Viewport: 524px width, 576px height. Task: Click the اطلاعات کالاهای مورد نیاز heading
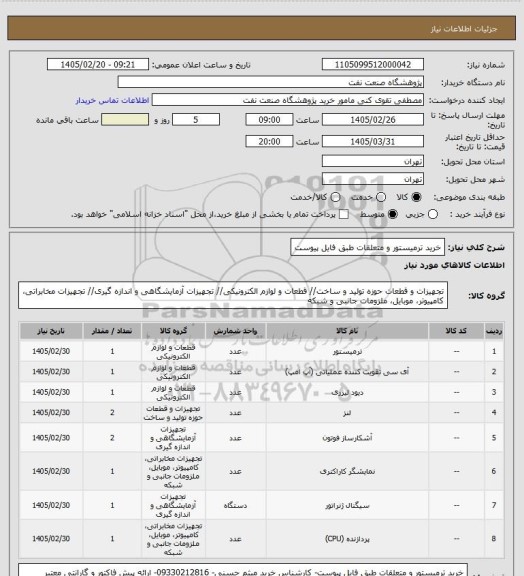(x=454, y=265)
